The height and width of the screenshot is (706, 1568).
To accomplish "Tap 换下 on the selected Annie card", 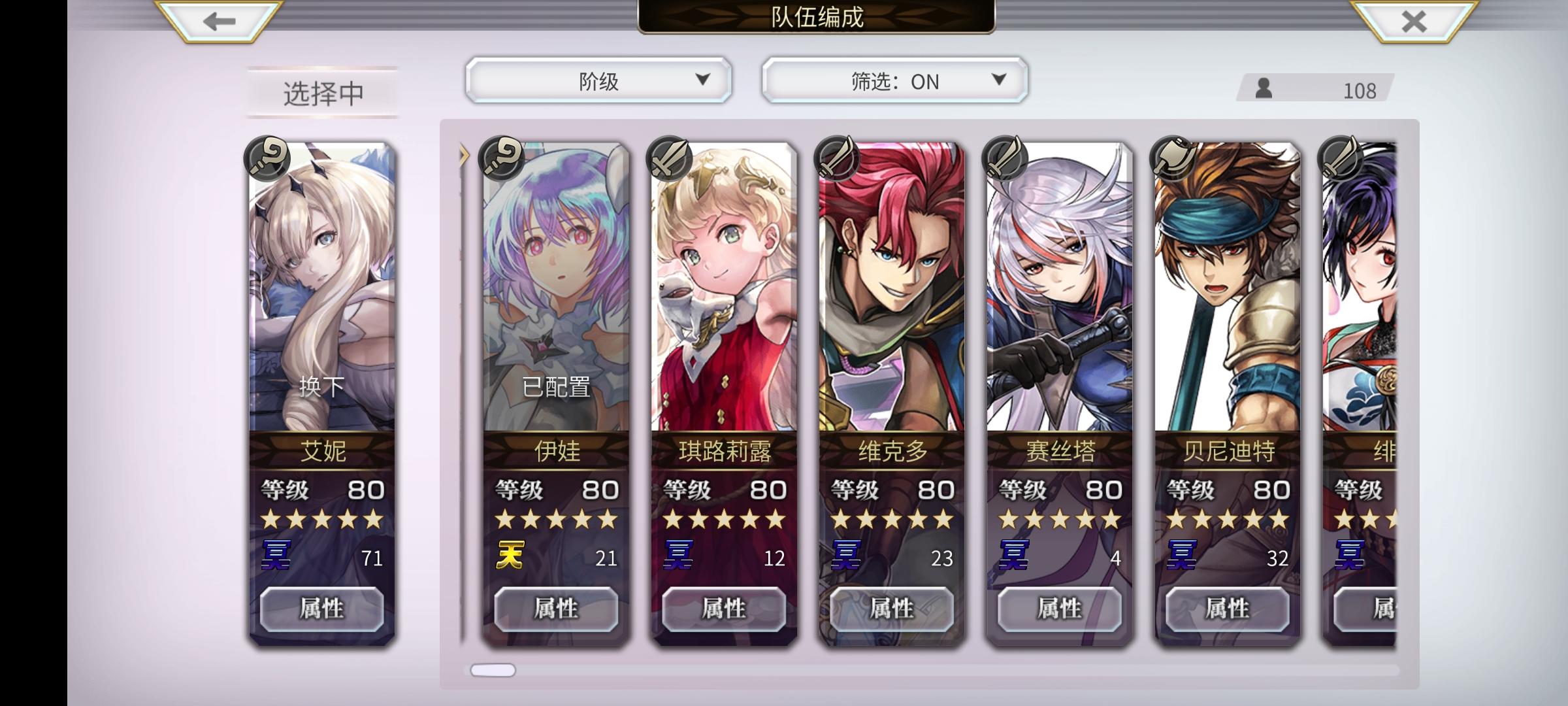I will (321, 387).
